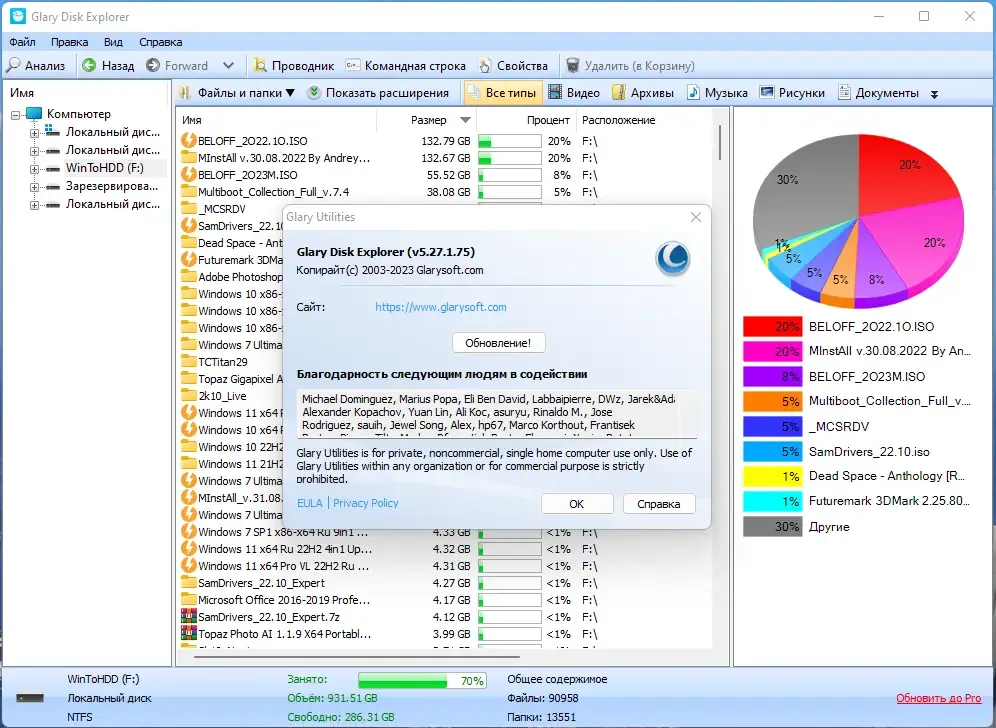The image size is (996, 728).
Task: Open history dropdown next to Forward
Action: 229,65
